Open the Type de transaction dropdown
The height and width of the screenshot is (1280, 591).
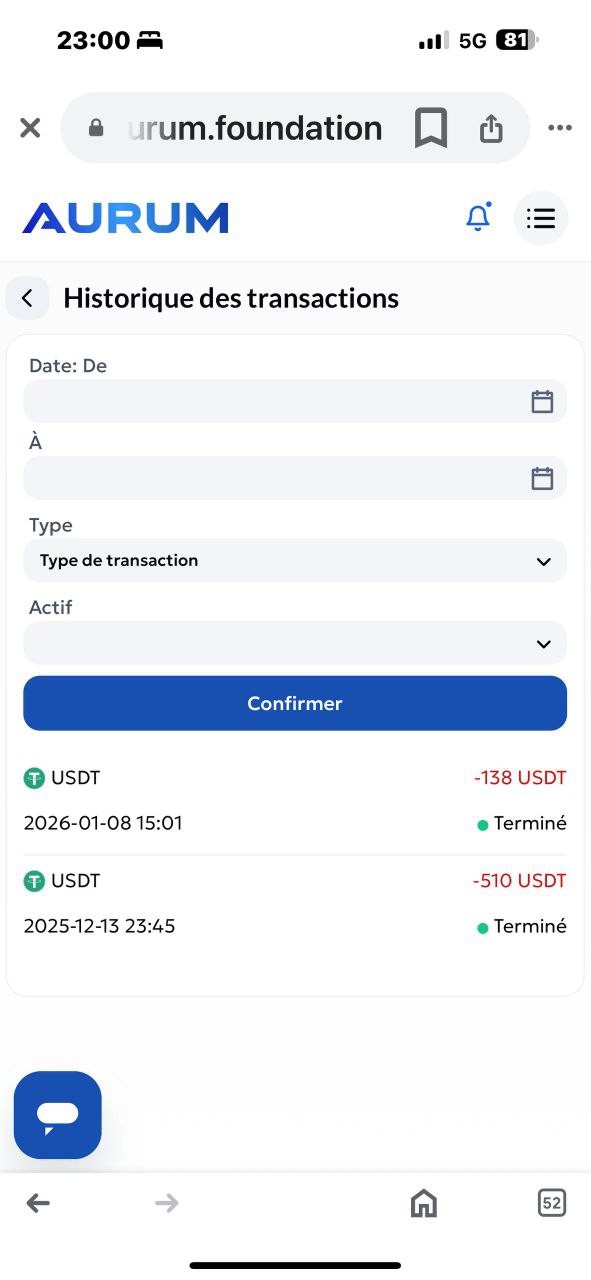tap(295, 560)
